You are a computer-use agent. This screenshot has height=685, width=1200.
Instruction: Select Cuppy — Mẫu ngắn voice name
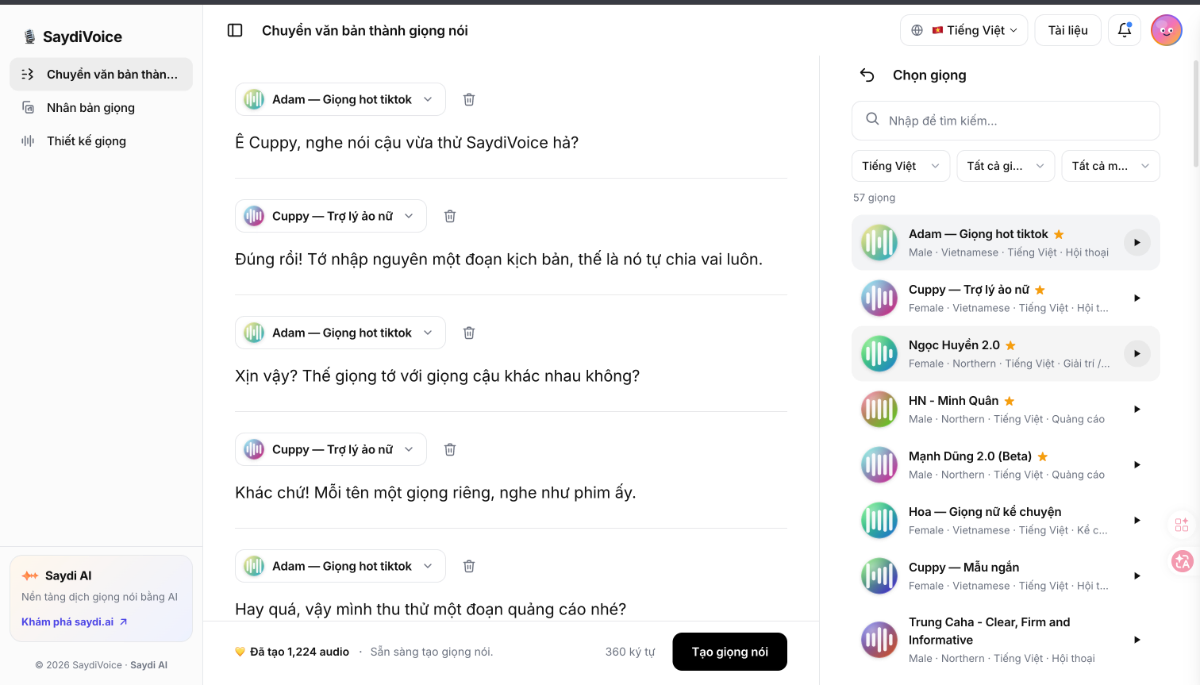coord(964,568)
